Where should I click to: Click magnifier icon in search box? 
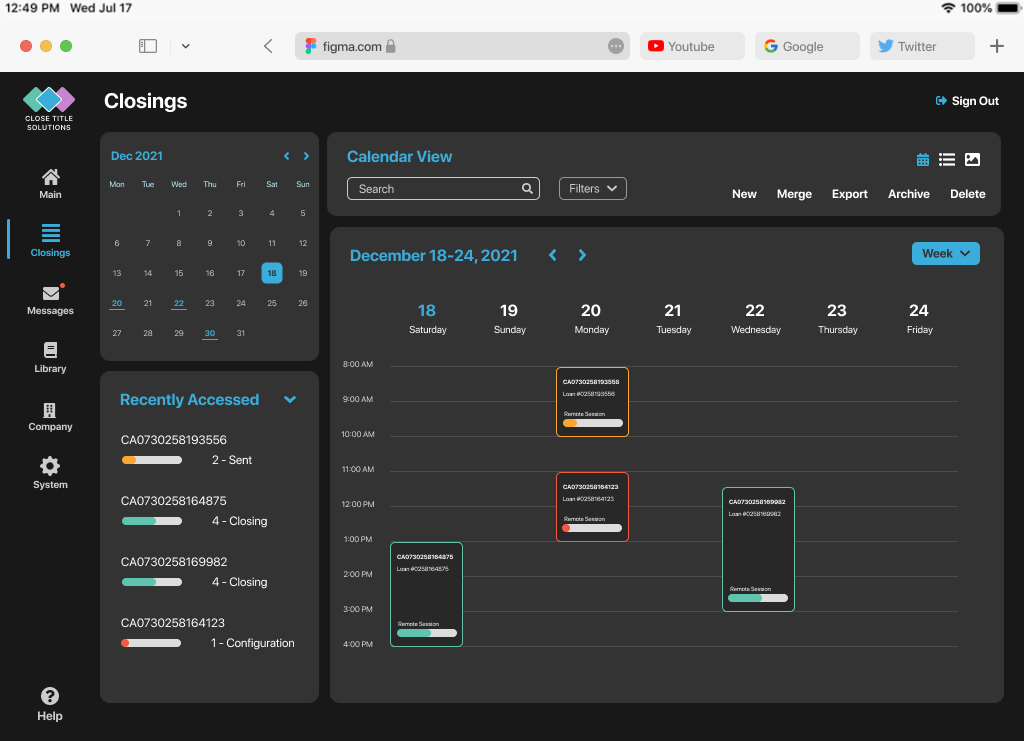[527, 189]
